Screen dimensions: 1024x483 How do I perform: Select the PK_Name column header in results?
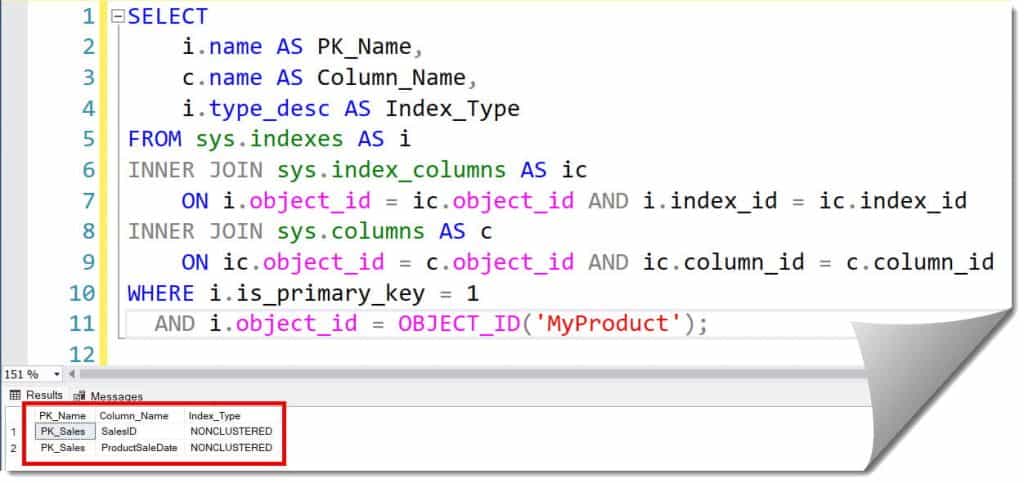(x=63, y=416)
